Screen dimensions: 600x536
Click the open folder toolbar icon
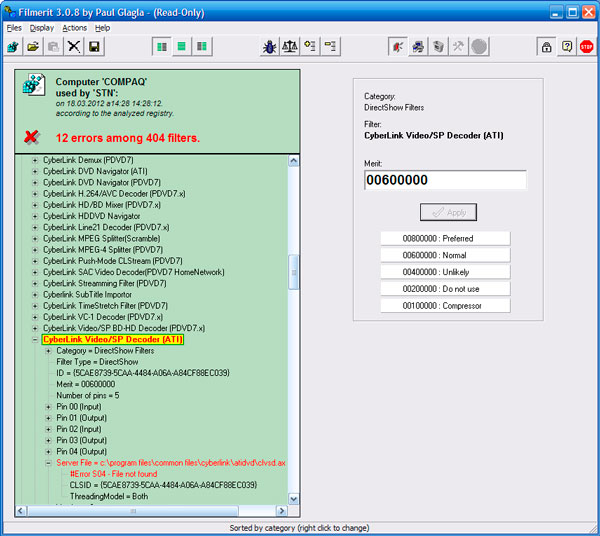point(33,47)
